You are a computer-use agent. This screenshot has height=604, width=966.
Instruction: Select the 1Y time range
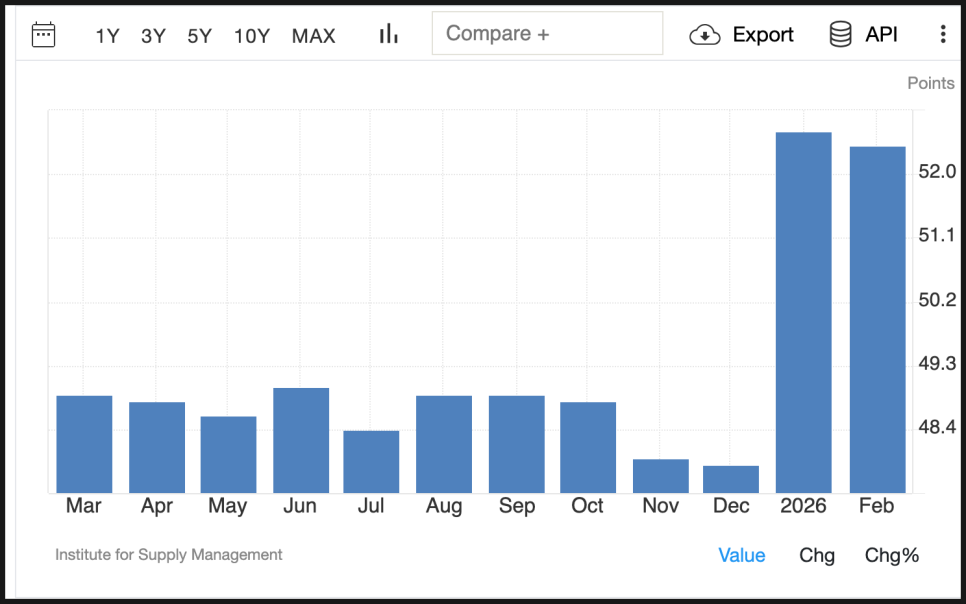[x=107, y=36]
